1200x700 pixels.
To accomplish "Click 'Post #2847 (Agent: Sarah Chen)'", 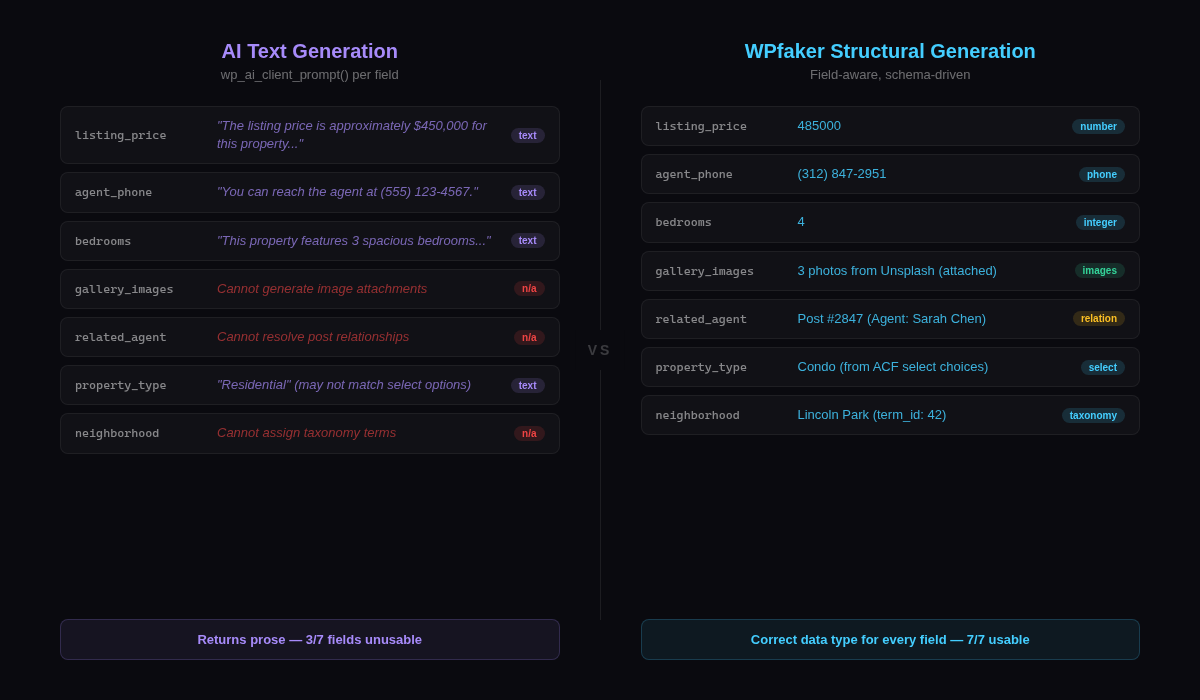I will tap(892, 319).
